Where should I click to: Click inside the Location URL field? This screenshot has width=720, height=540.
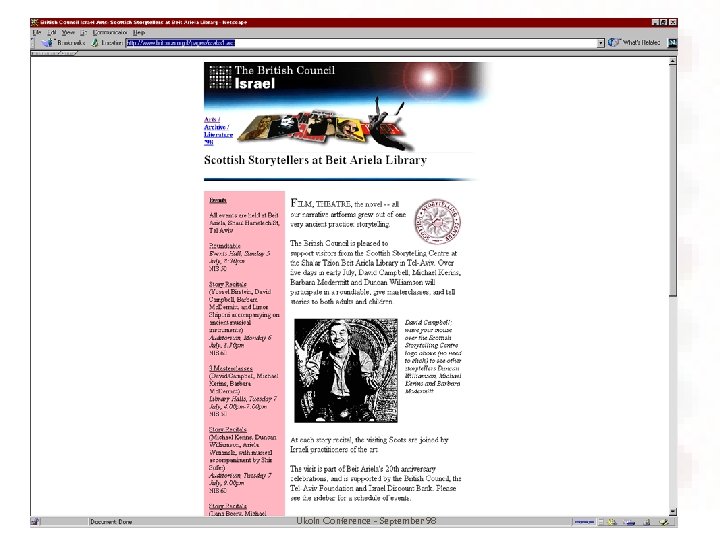click(361, 43)
